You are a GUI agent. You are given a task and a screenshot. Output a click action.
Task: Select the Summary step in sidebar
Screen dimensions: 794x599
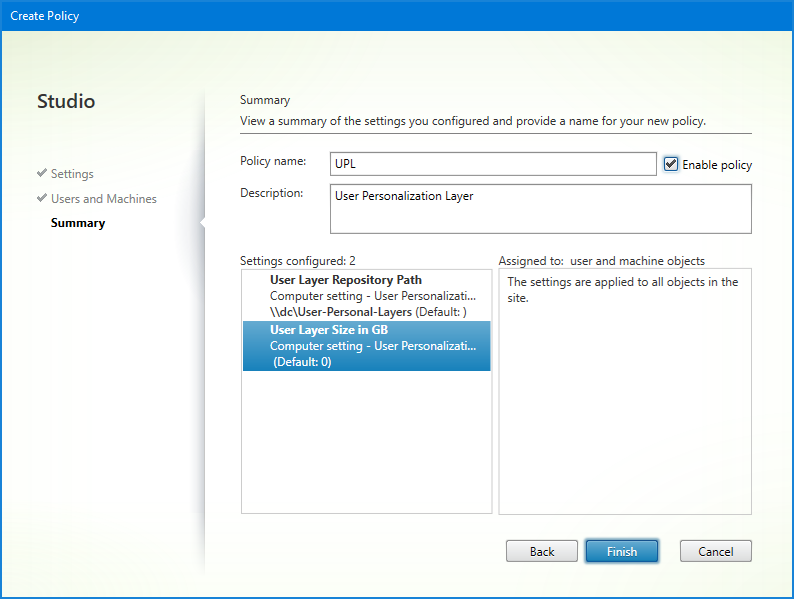[x=78, y=223]
